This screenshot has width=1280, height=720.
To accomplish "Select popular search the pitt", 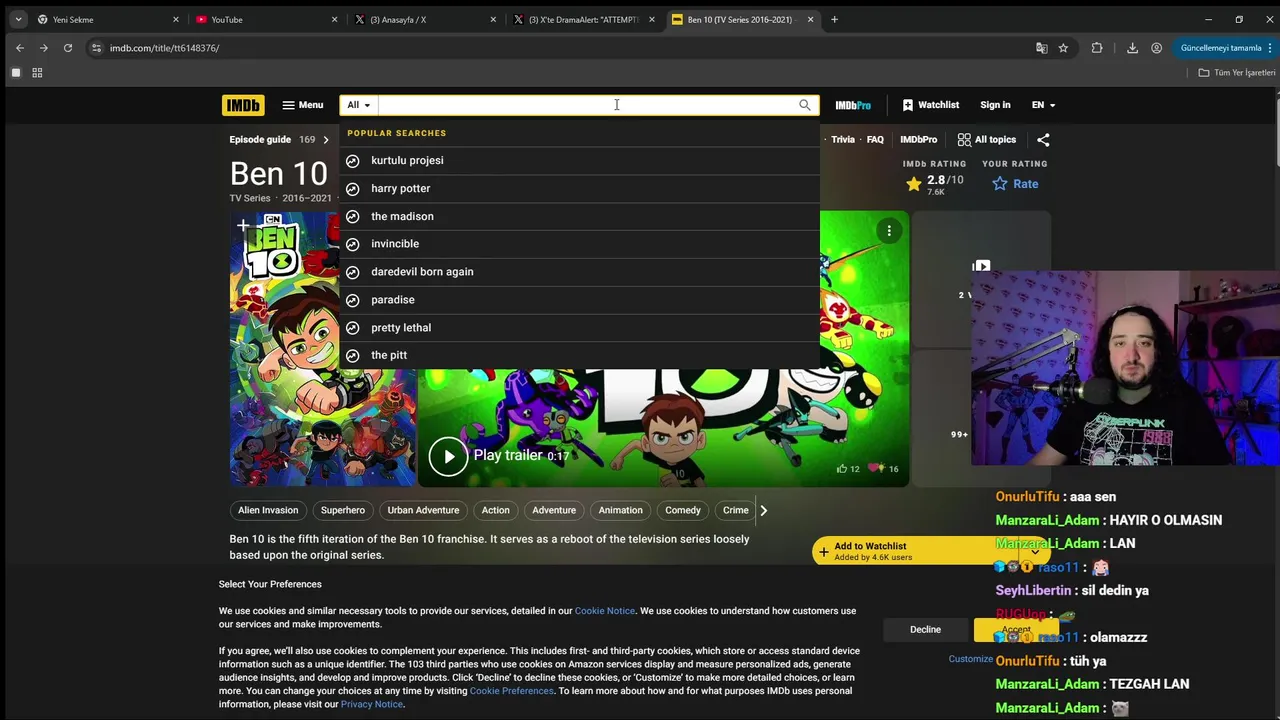I will point(579,355).
